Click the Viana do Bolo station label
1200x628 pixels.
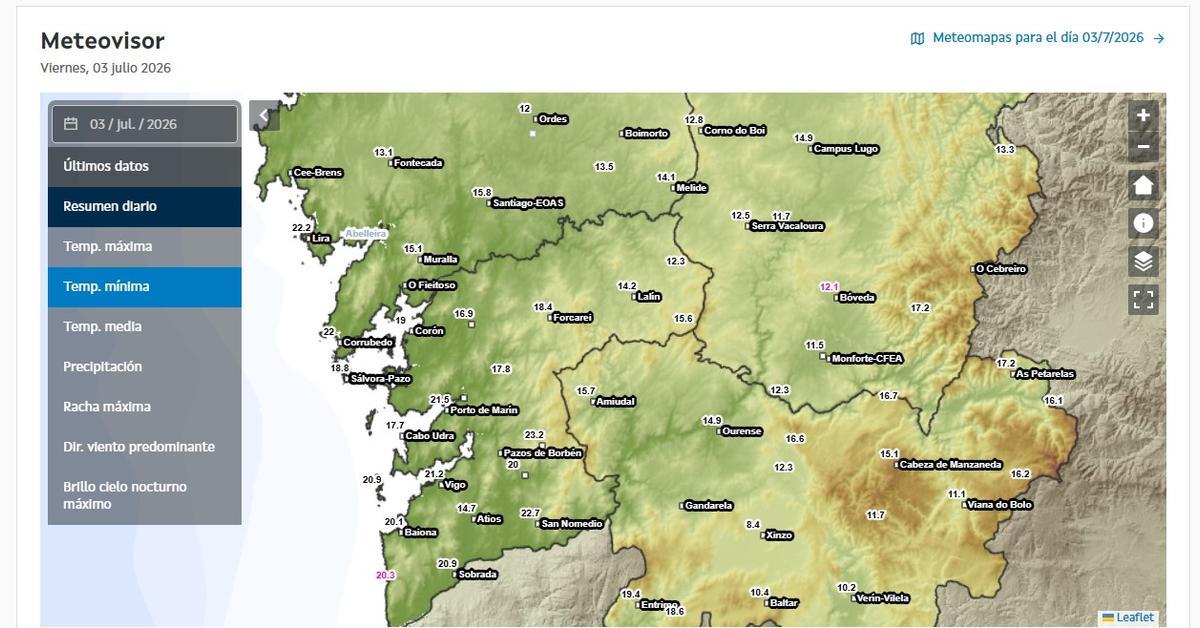click(1000, 505)
